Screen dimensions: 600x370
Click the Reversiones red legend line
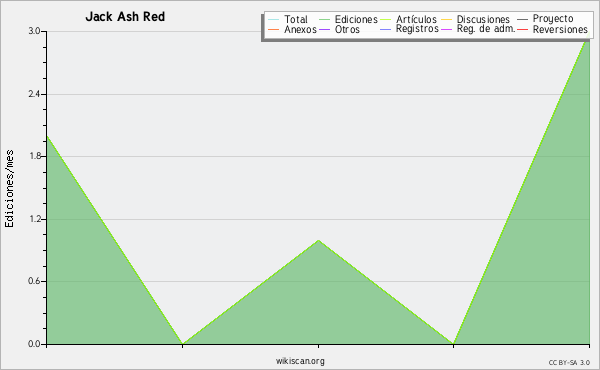(x=523, y=29)
